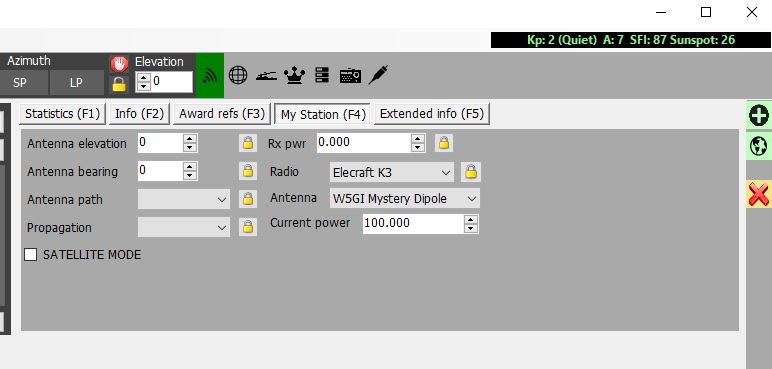Switch to Extended info (F5) tab

[x=432, y=114]
